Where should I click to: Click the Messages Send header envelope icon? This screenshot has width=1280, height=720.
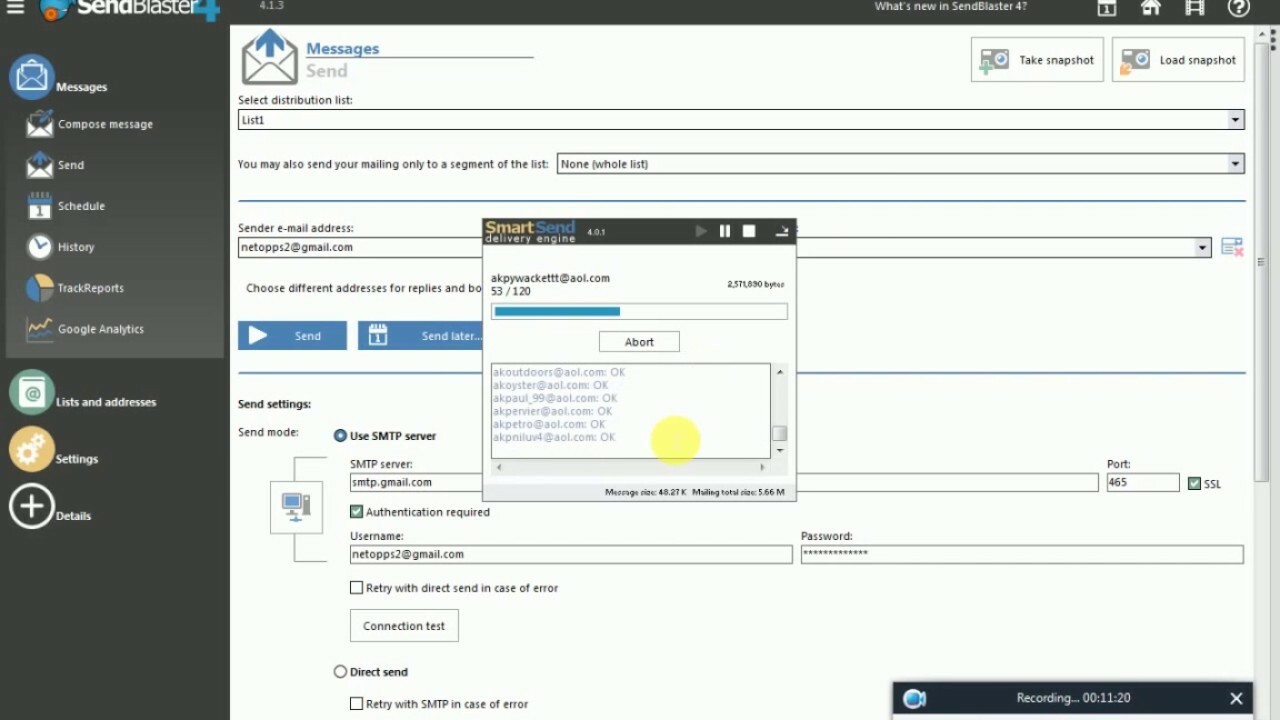click(x=270, y=58)
